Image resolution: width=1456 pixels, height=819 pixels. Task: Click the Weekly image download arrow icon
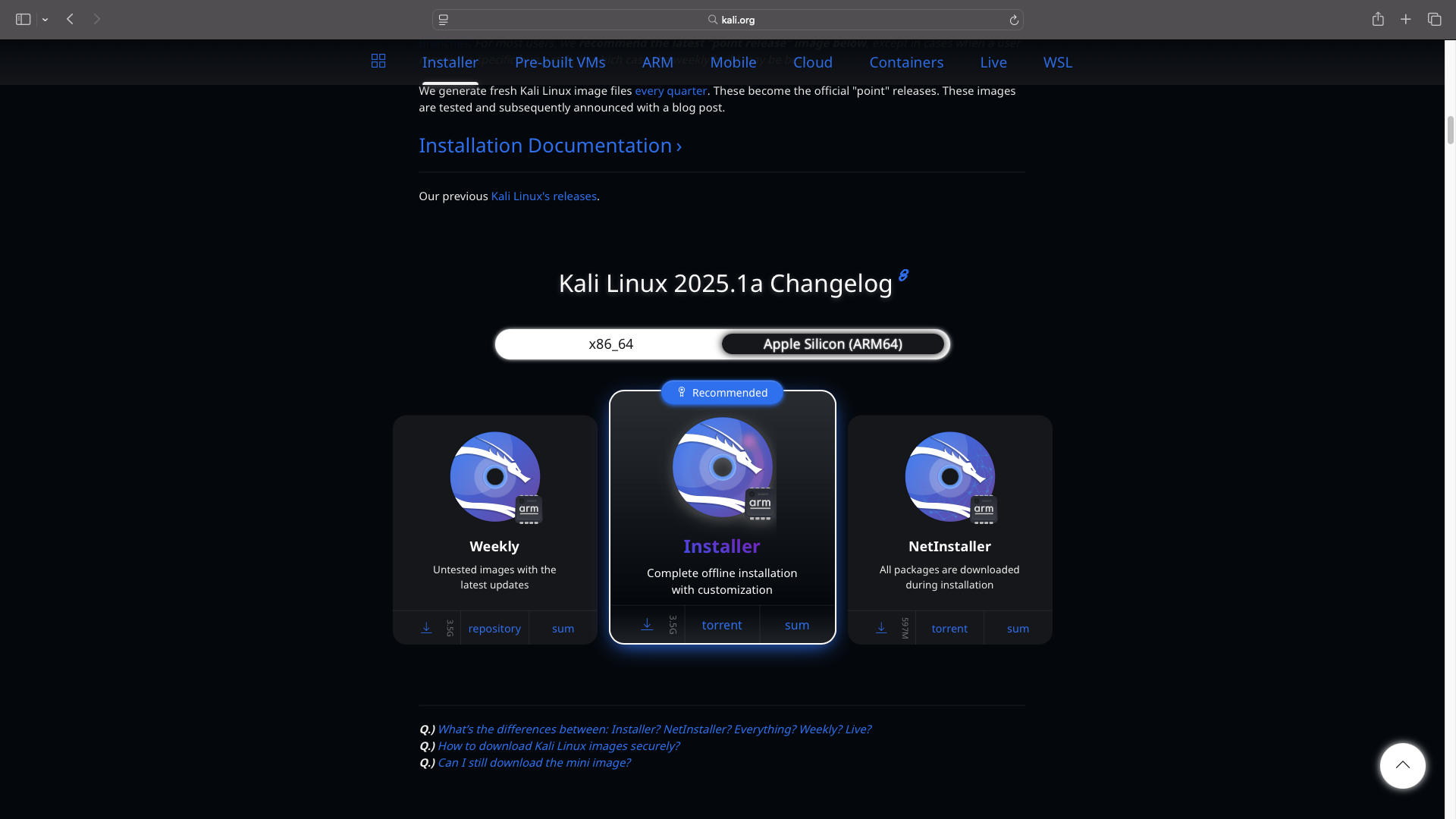tap(426, 628)
